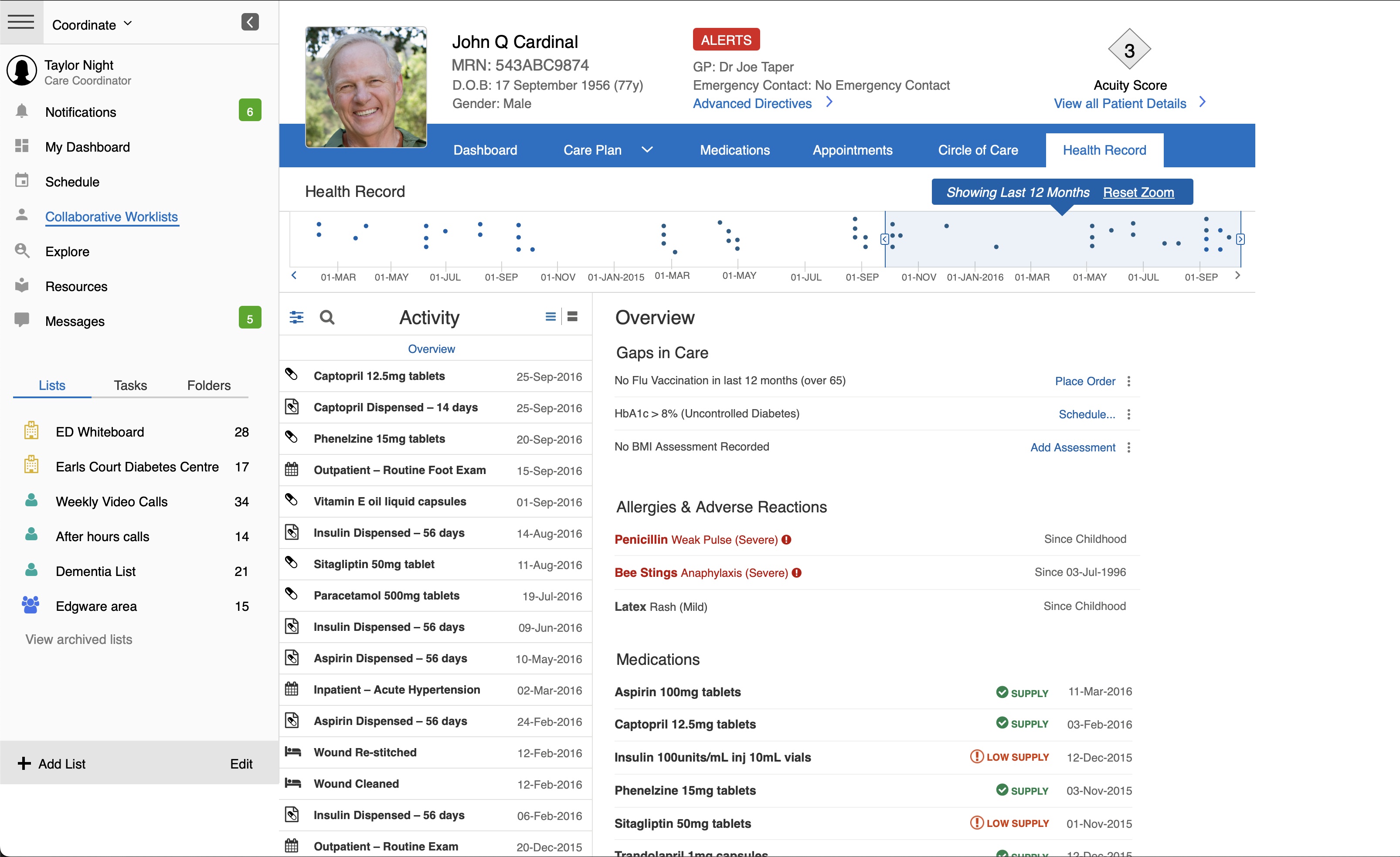Click the red ALERTS button
The width and height of the screenshot is (1400, 857).
pyautogui.click(x=726, y=40)
